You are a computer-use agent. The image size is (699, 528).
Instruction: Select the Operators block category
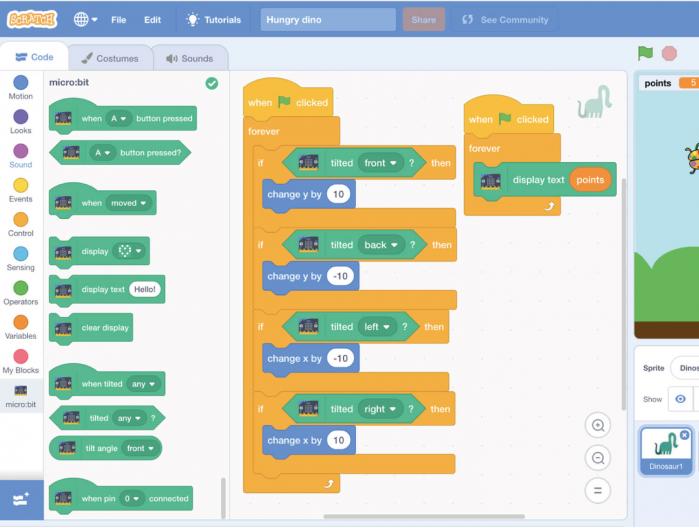click(x=21, y=293)
